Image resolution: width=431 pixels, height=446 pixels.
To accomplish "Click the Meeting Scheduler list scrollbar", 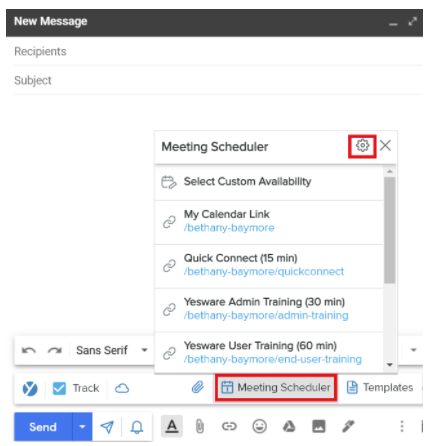I will pyautogui.click(x=389, y=230).
